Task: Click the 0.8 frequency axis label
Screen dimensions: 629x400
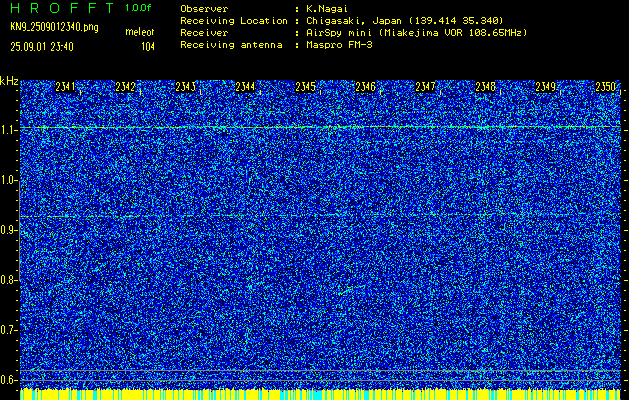Action: tap(8, 280)
